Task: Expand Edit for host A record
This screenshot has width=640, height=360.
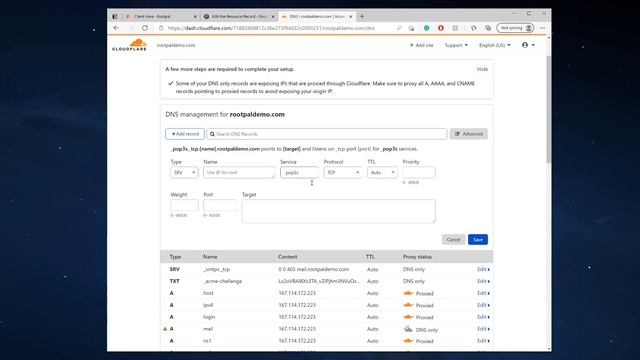Action: coord(483,293)
